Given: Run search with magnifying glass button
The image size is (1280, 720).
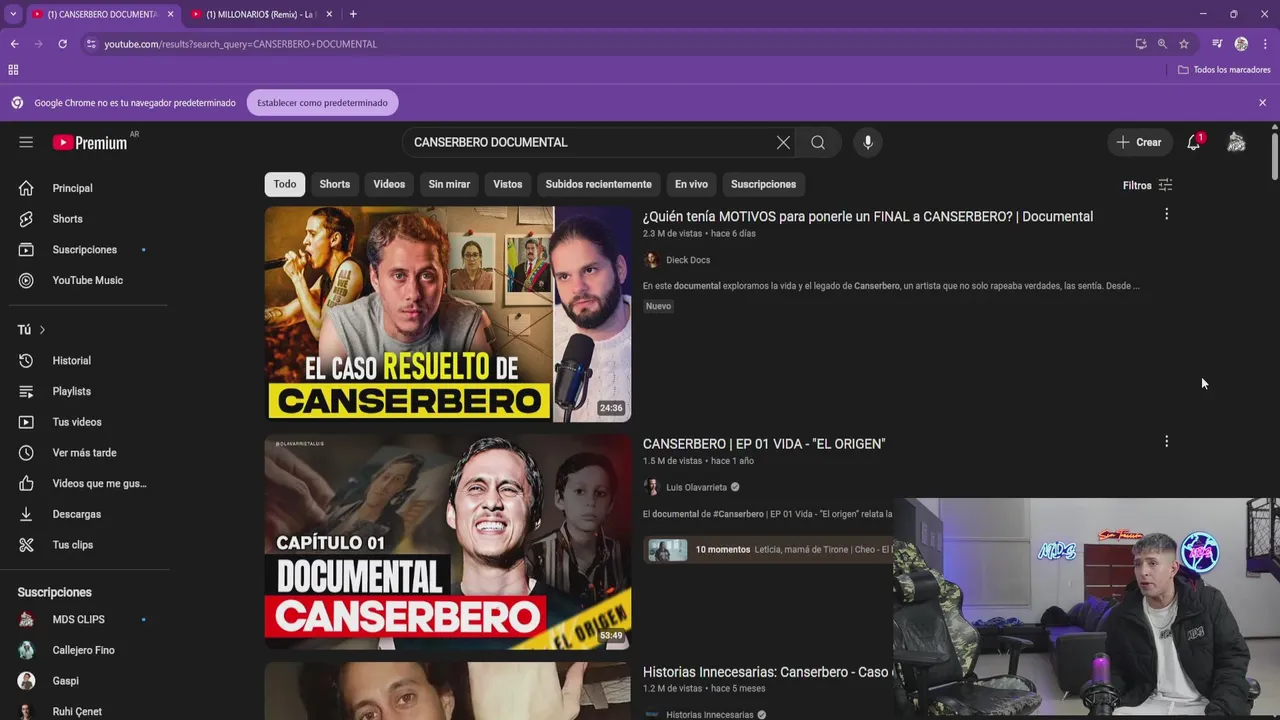Looking at the screenshot, I should point(818,142).
